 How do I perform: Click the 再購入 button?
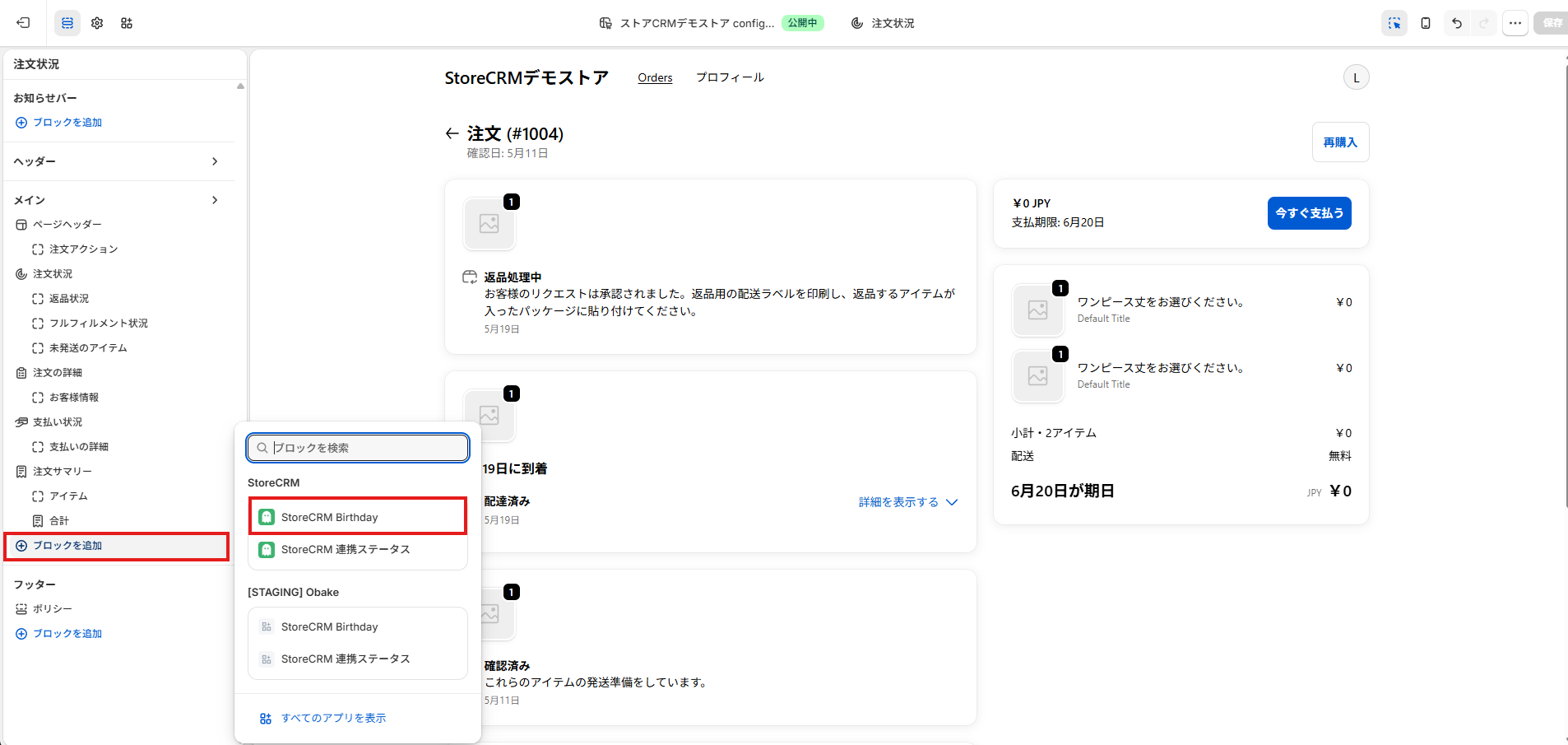tap(1340, 142)
